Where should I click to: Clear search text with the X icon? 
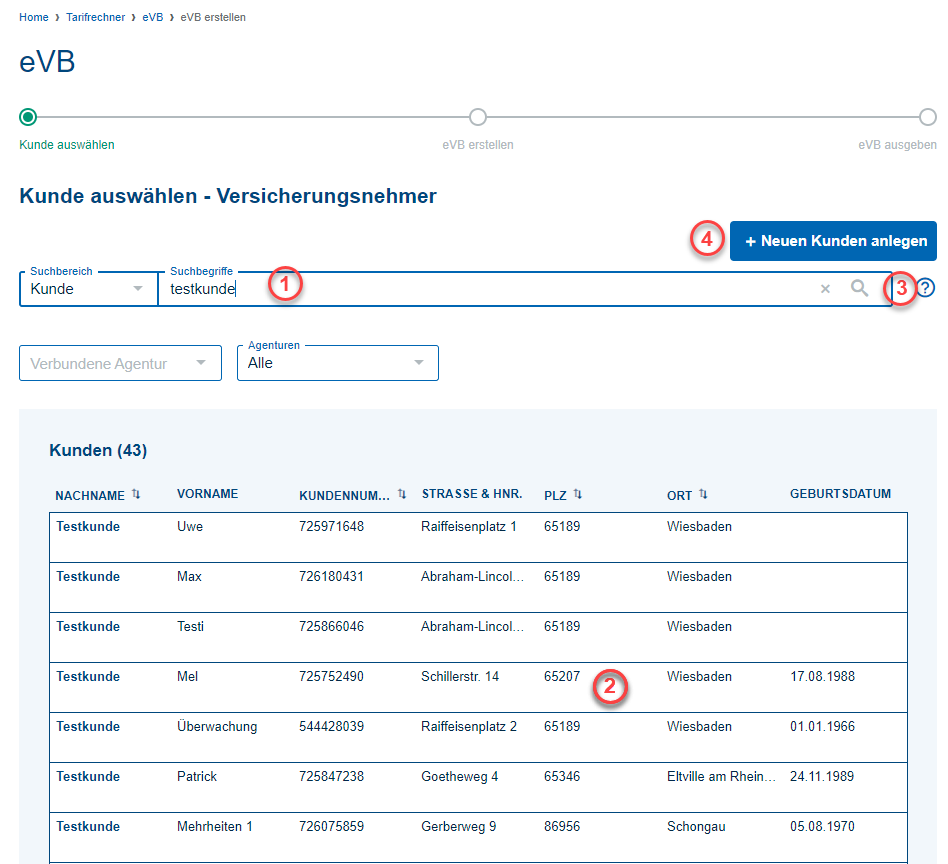(825, 289)
